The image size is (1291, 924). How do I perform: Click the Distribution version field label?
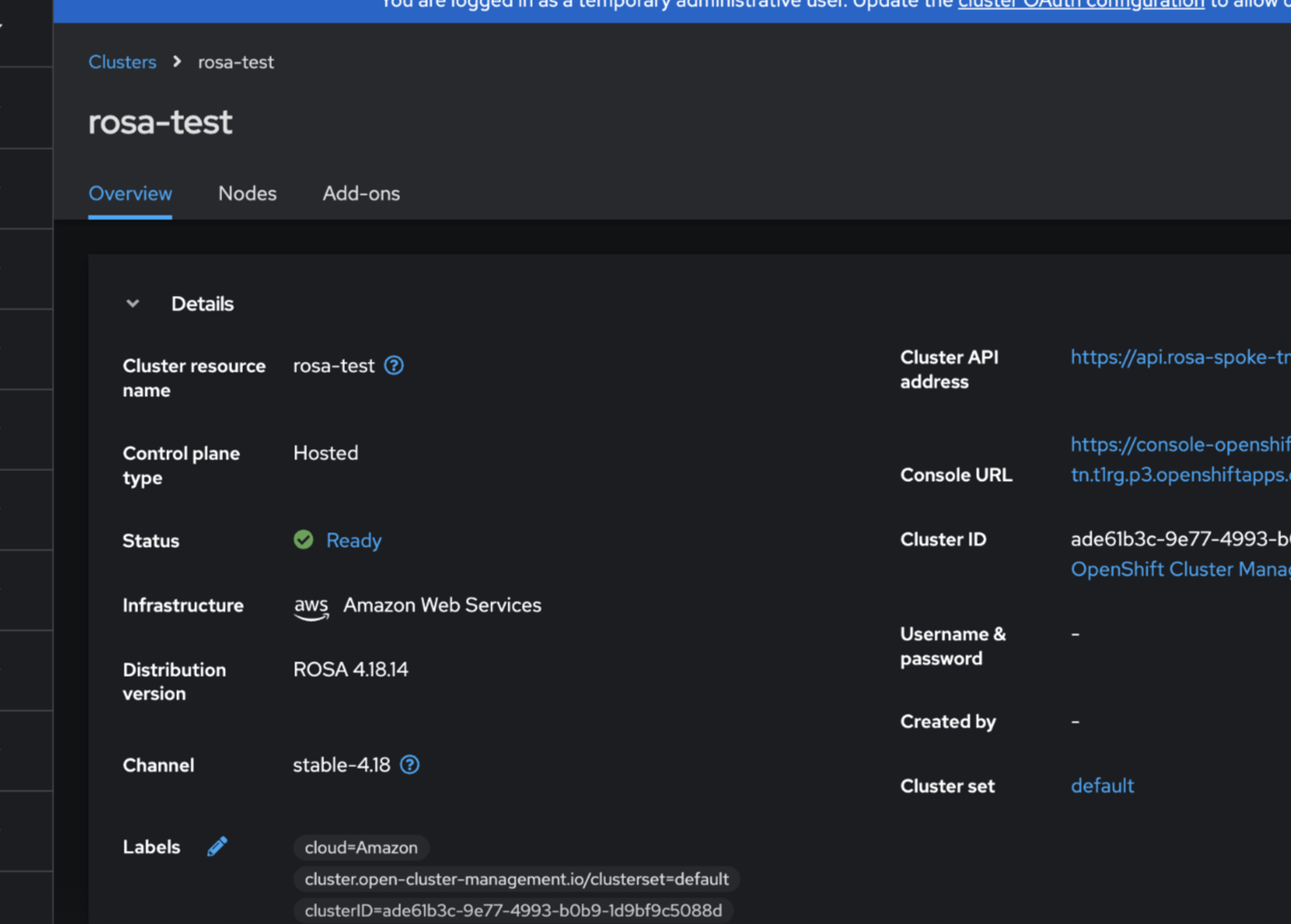(x=174, y=681)
